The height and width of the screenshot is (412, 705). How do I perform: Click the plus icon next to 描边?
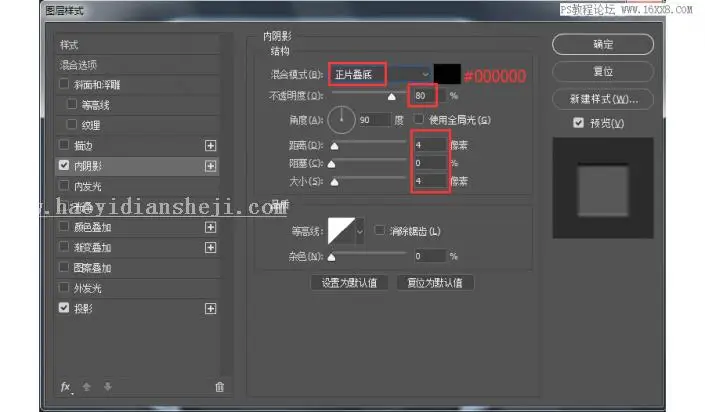[x=210, y=146]
